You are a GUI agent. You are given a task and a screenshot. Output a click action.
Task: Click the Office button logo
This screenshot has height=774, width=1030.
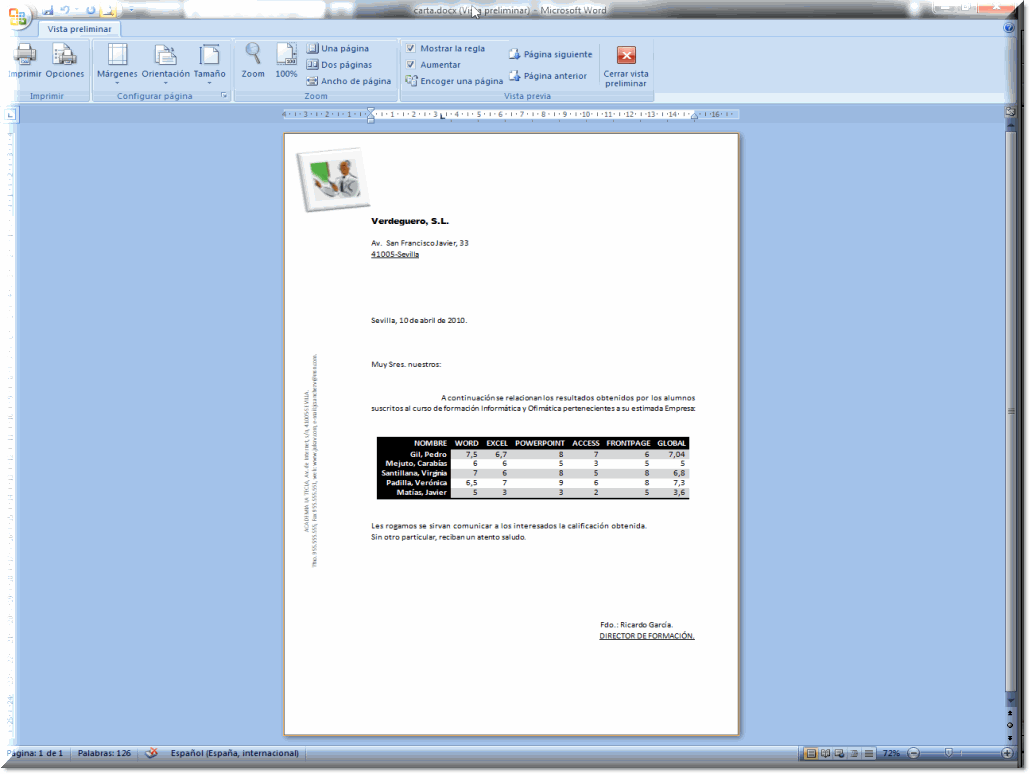[x=18, y=16]
